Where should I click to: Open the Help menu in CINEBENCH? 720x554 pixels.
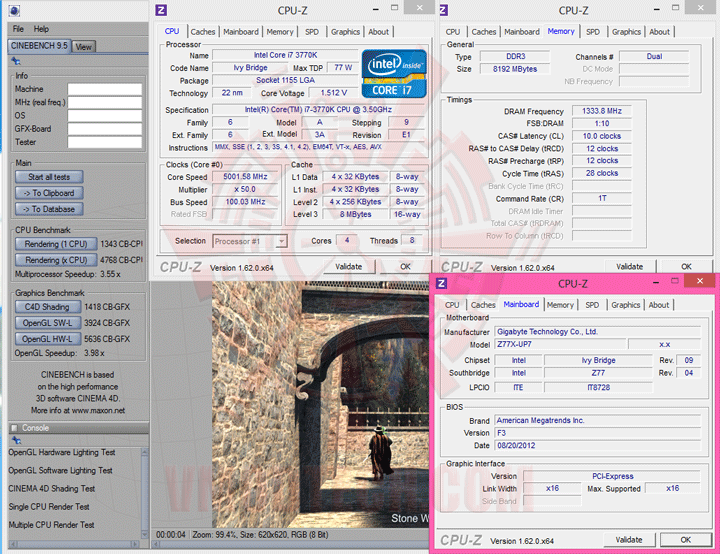tap(41, 29)
